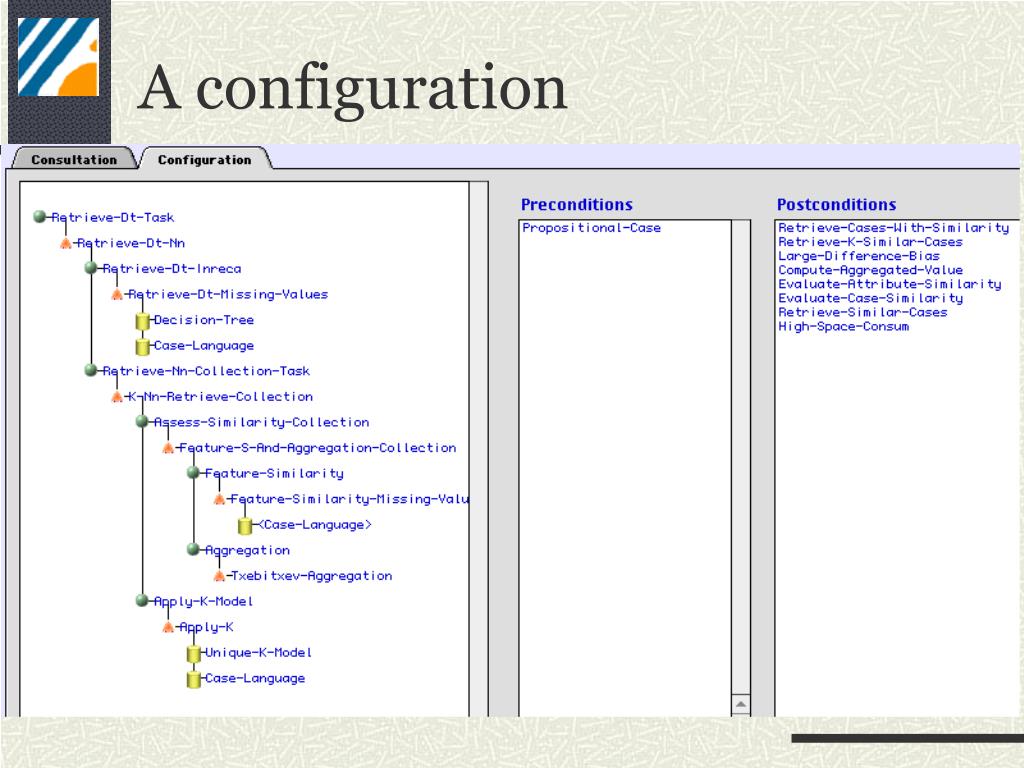Click the orange icon beside Txebitxev-Aggregation
The width and height of the screenshot is (1024, 768).
[219, 576]
